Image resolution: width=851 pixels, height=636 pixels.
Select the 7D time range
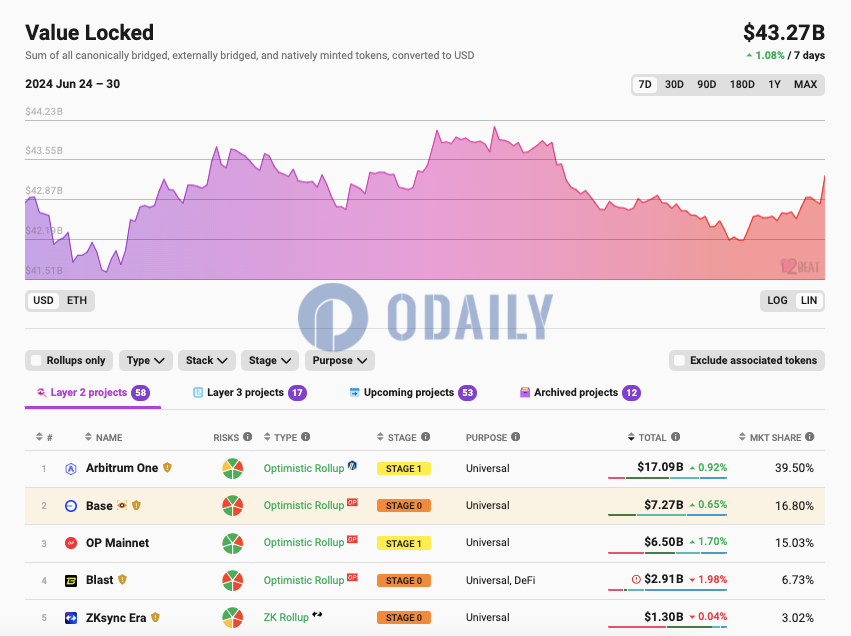645,85
